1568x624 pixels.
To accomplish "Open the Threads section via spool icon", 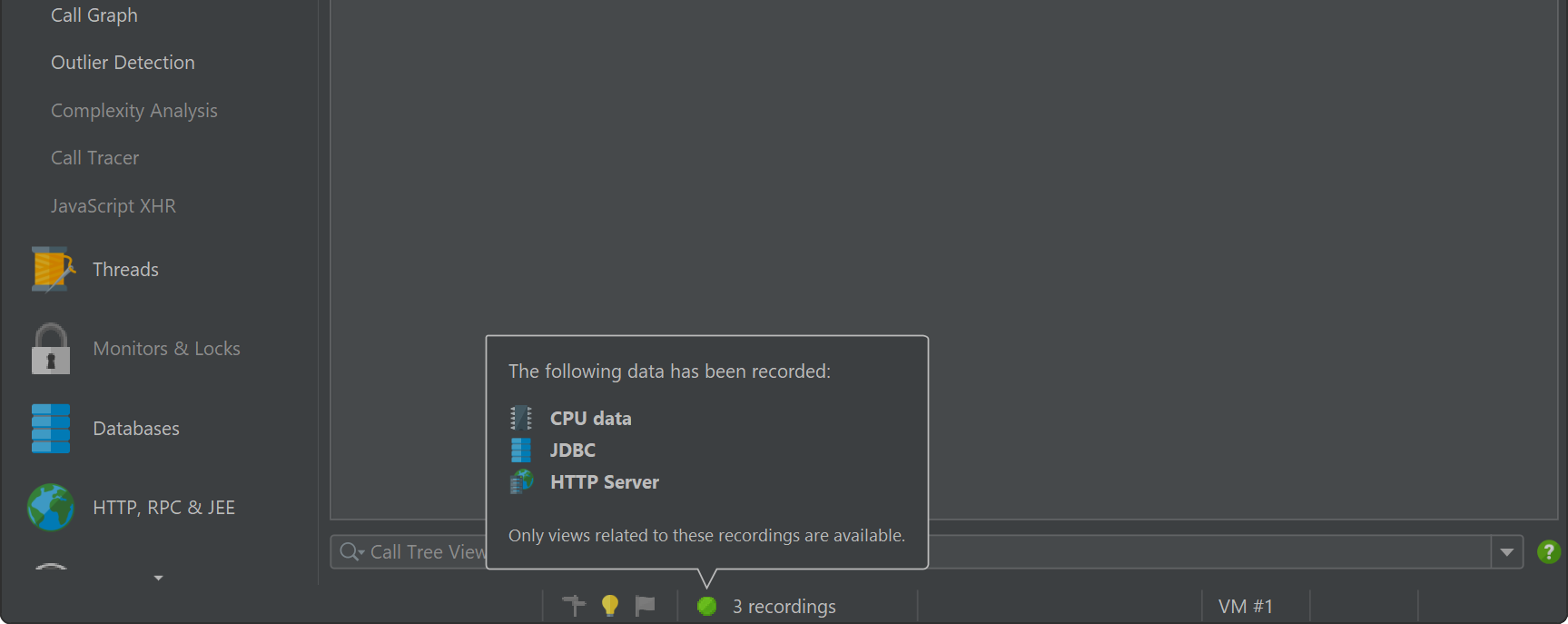I will coord(51,270).
